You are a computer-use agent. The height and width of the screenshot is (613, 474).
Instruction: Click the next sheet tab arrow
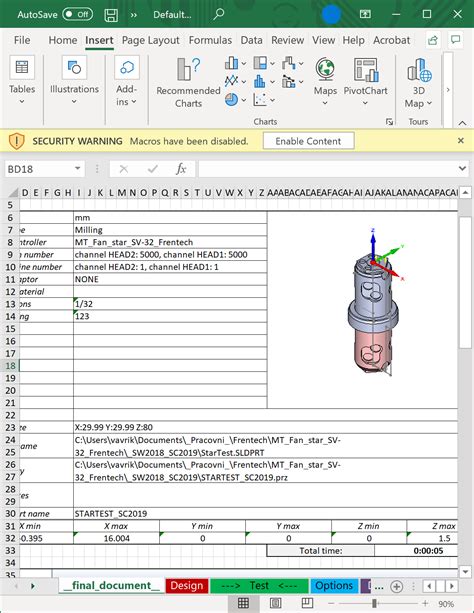pos(33,586)
